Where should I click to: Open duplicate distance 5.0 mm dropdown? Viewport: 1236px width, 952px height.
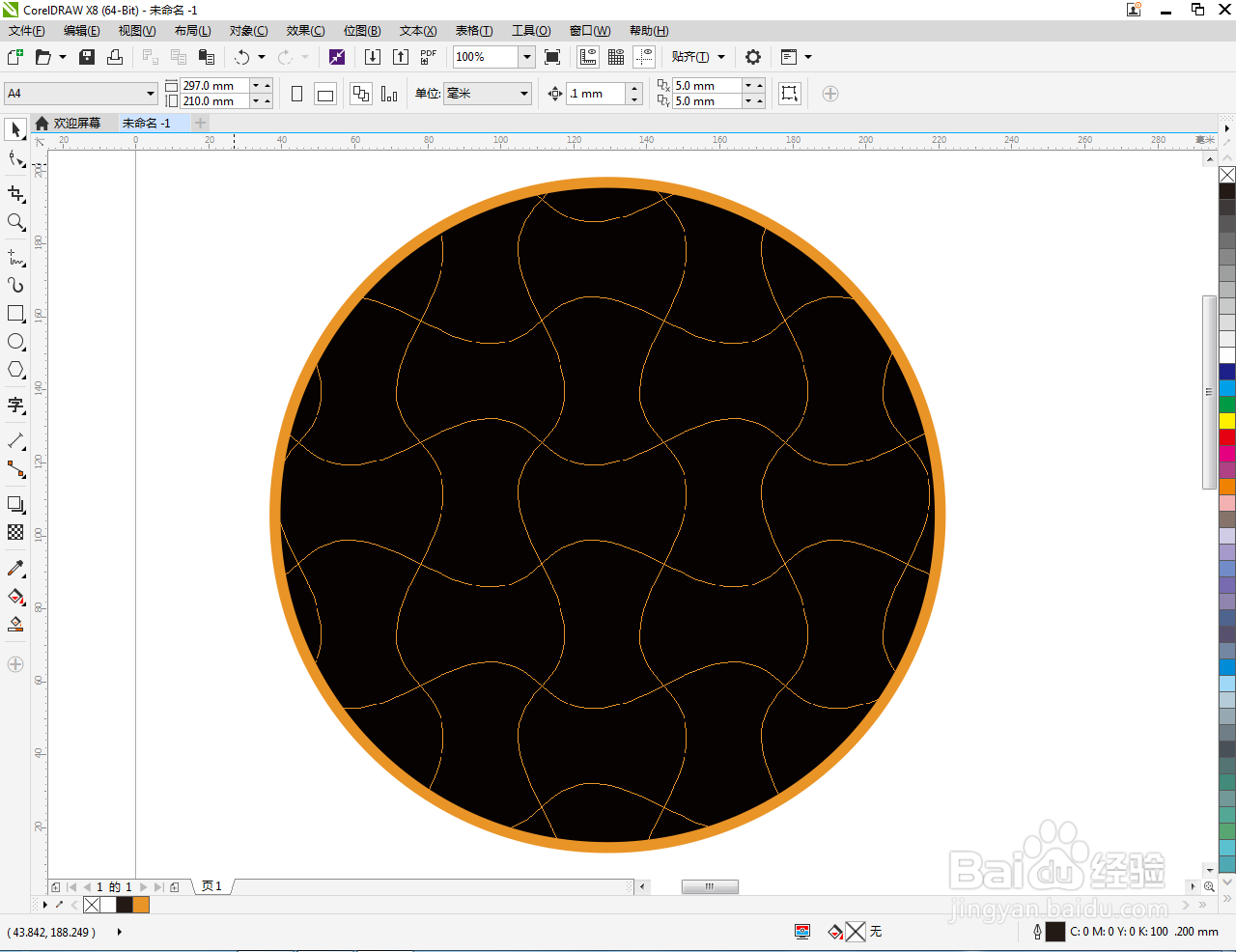coord(747,86)
